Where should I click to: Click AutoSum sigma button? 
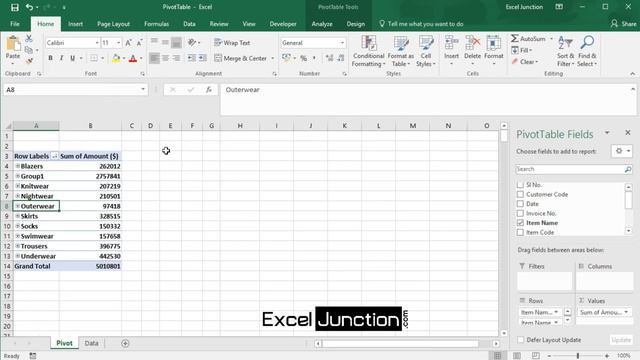point(528,39)
